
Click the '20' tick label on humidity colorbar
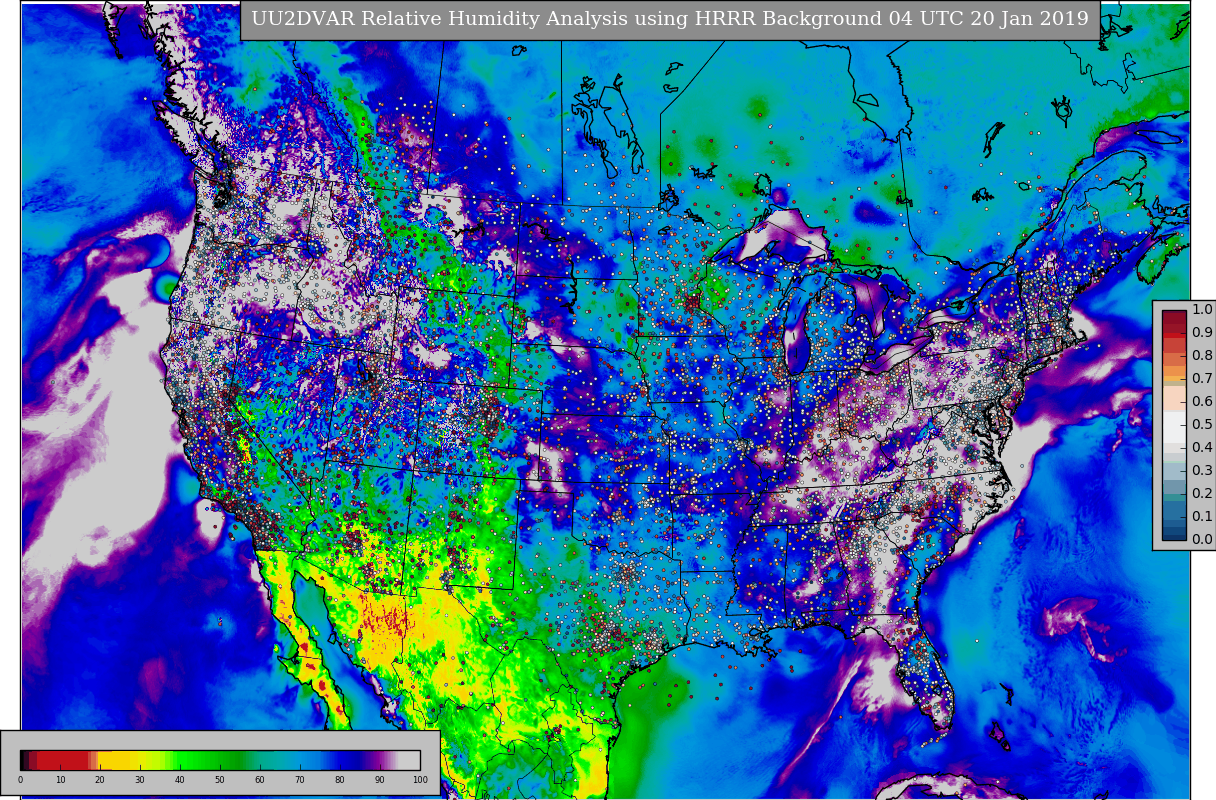100,780
